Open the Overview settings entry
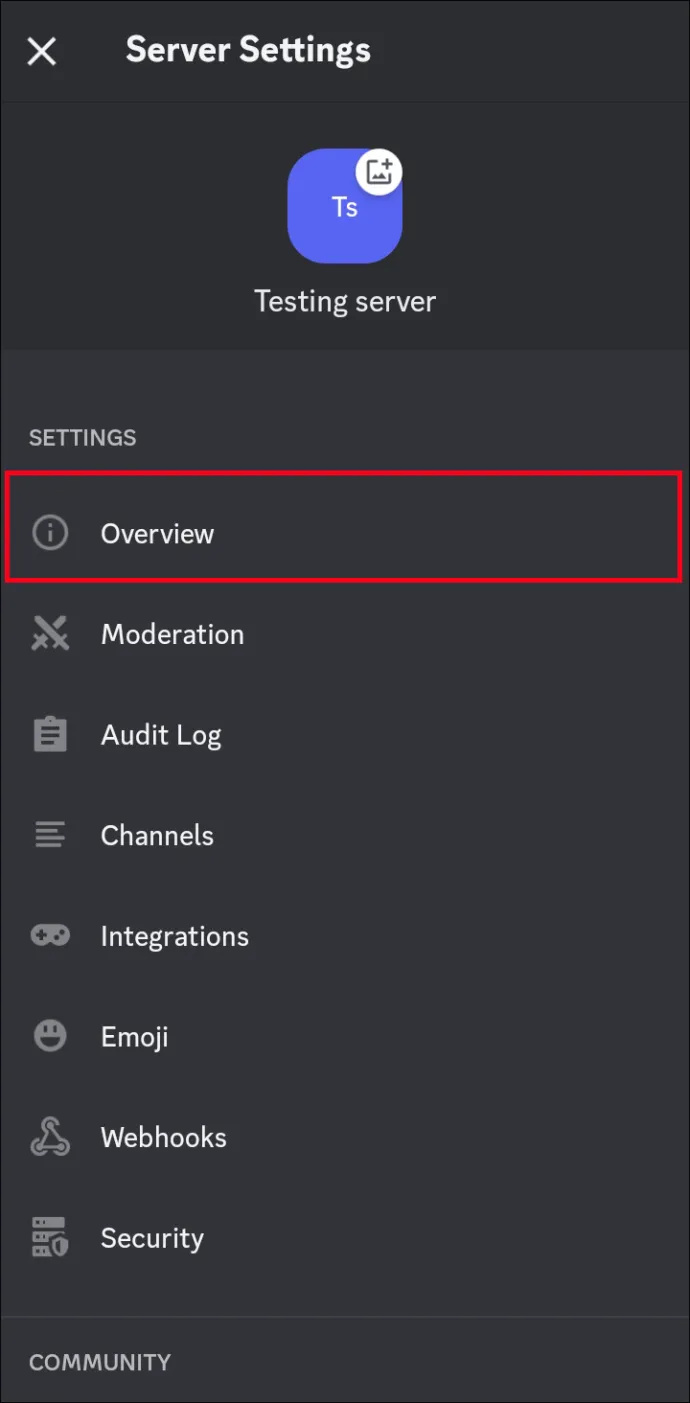Viewport: 690px width, 1403px height. (345, 533)
